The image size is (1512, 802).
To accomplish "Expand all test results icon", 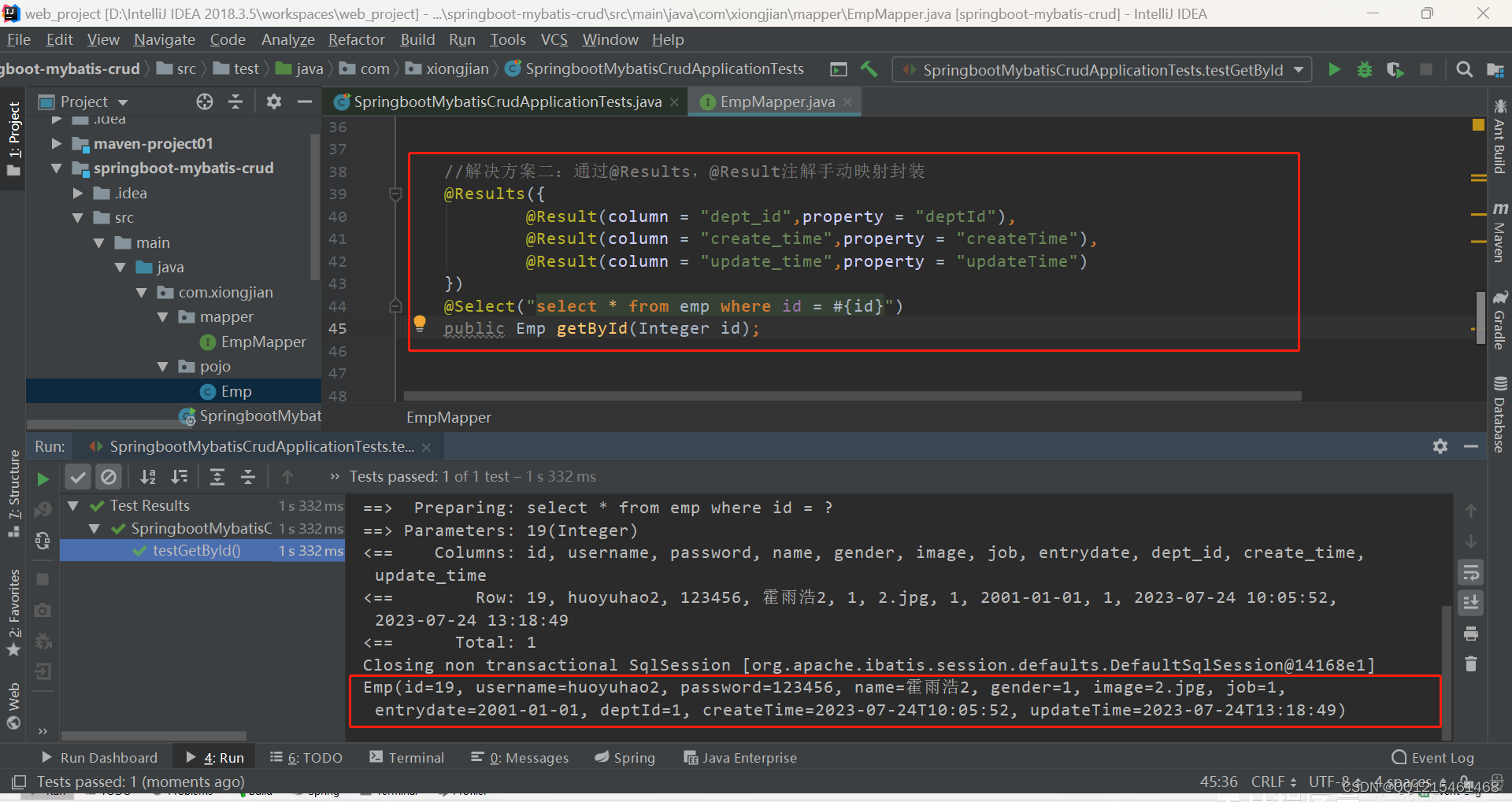I will click(x=217, y=476).
